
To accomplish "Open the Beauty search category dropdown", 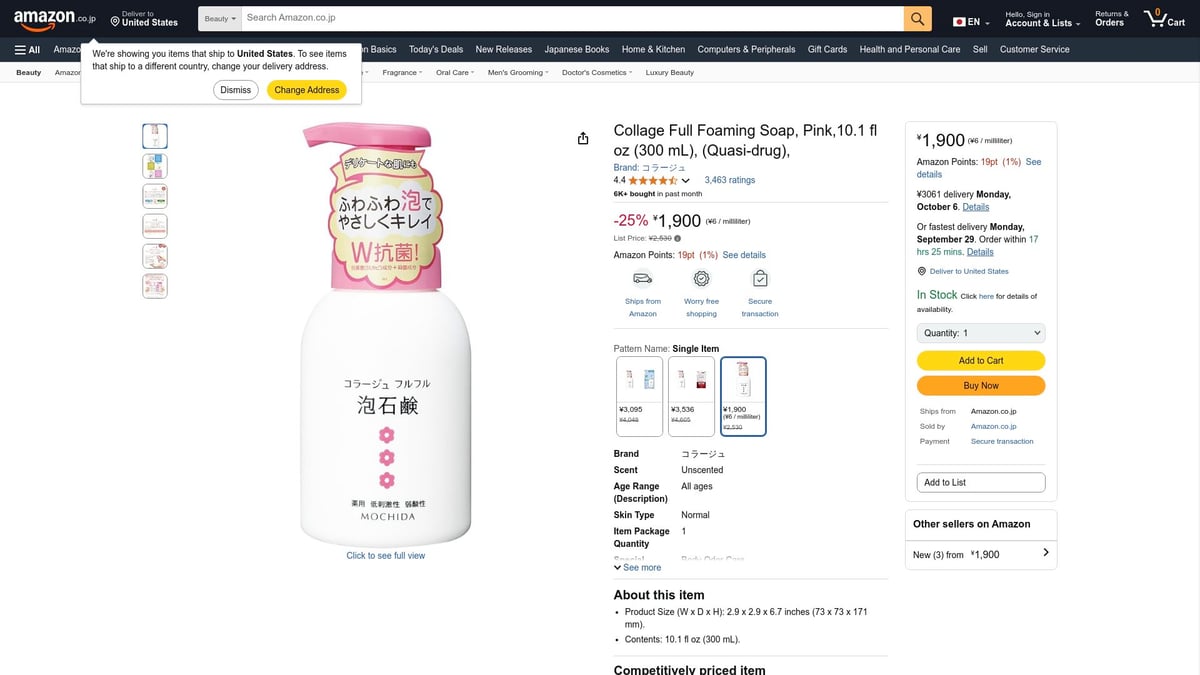I will pyautogui.click(x=220, y=18).
